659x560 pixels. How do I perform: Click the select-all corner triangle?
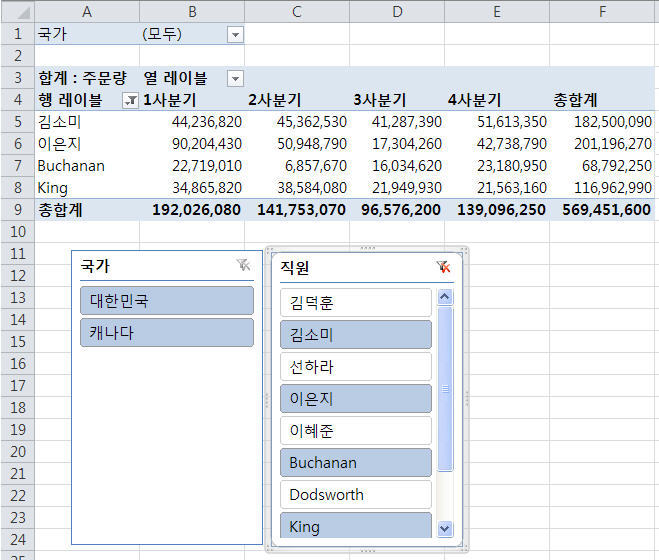click(18, 11)
